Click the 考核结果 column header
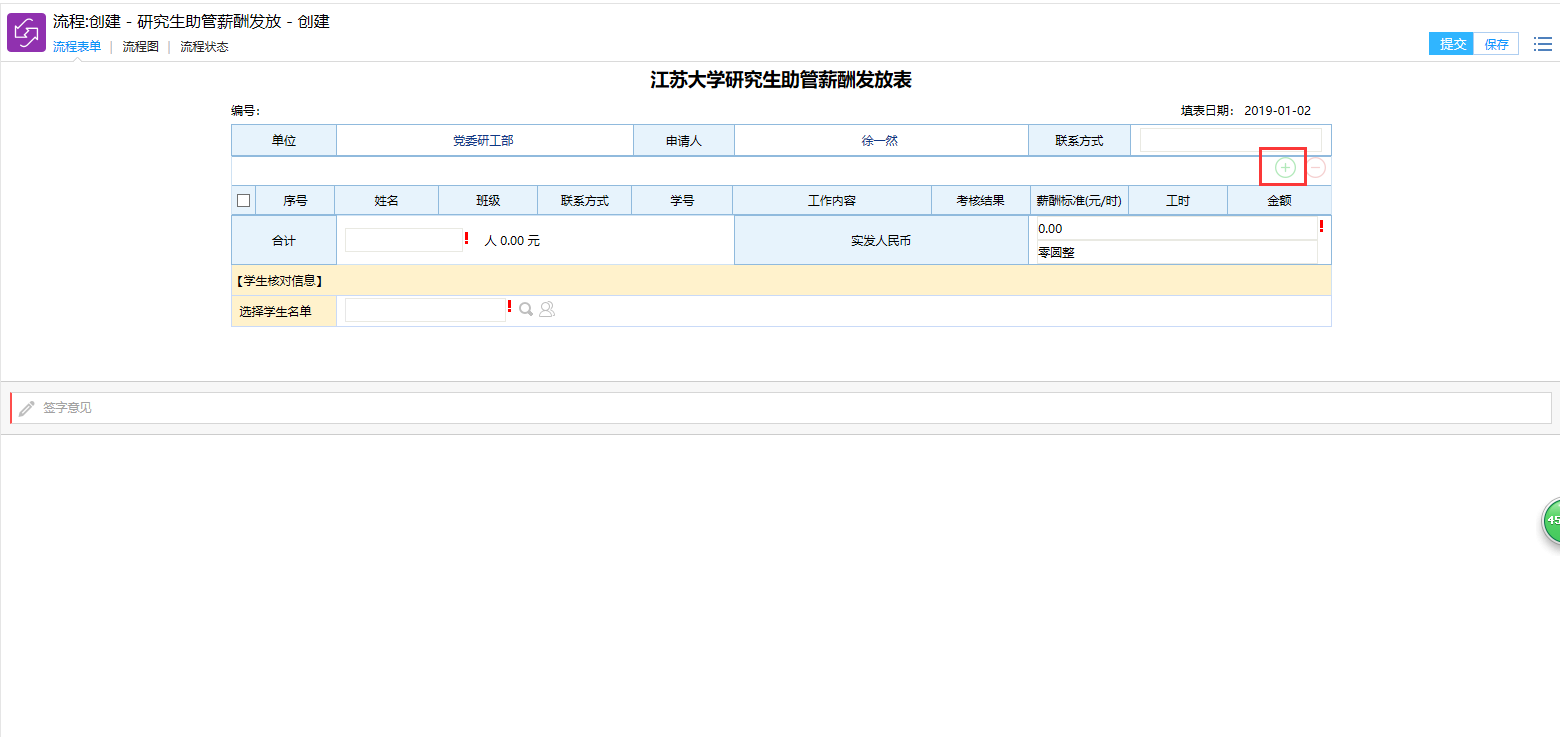Image resolution: width=1560 pixels, height=737 pixels. [981, 200]
